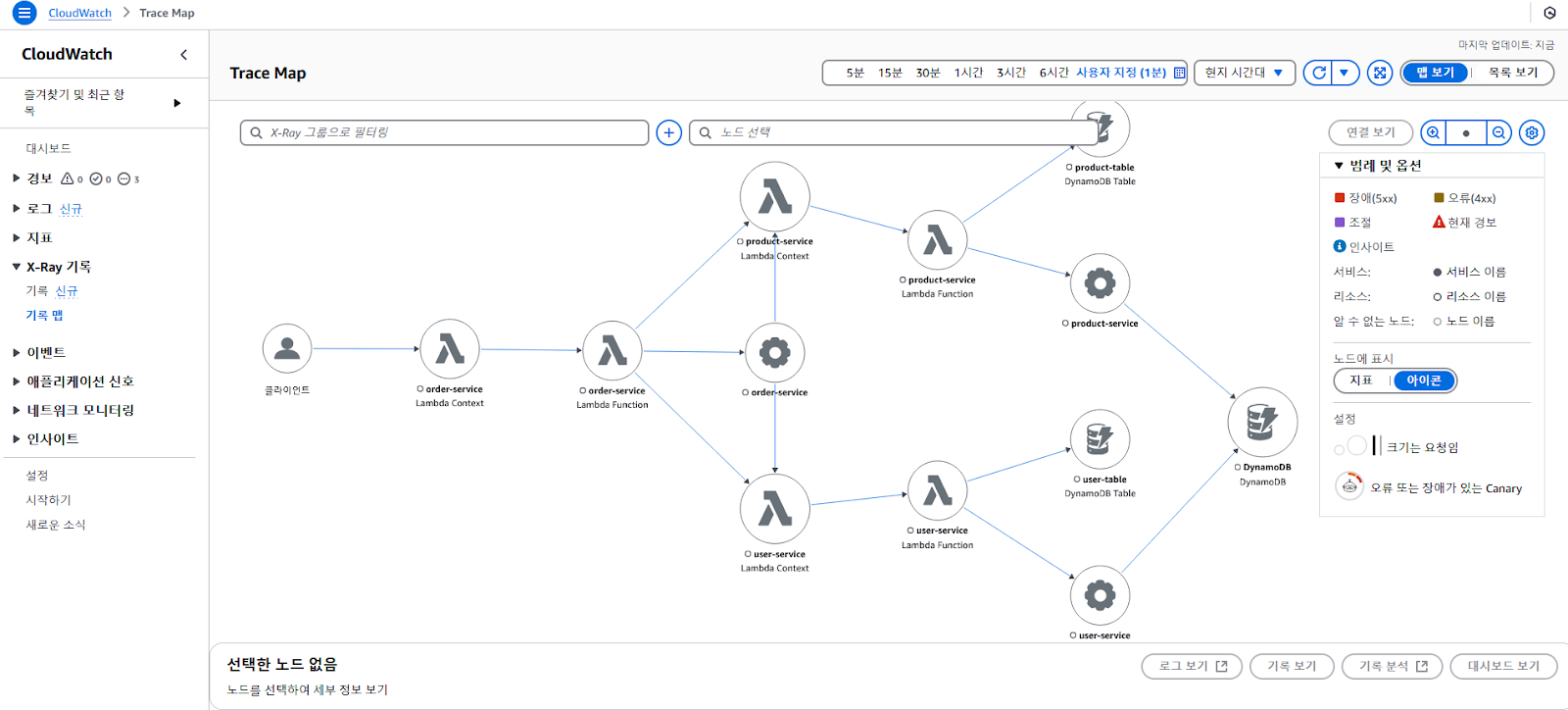Image resolution: width=1568 pixels, height=710 pixels.
Task: Expand 애플리케이션 신호 section
Action: pos(16,381)
